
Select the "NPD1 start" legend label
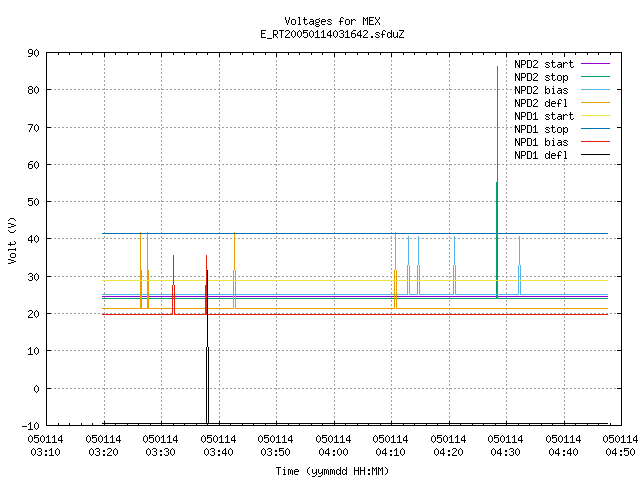(544, 116)
